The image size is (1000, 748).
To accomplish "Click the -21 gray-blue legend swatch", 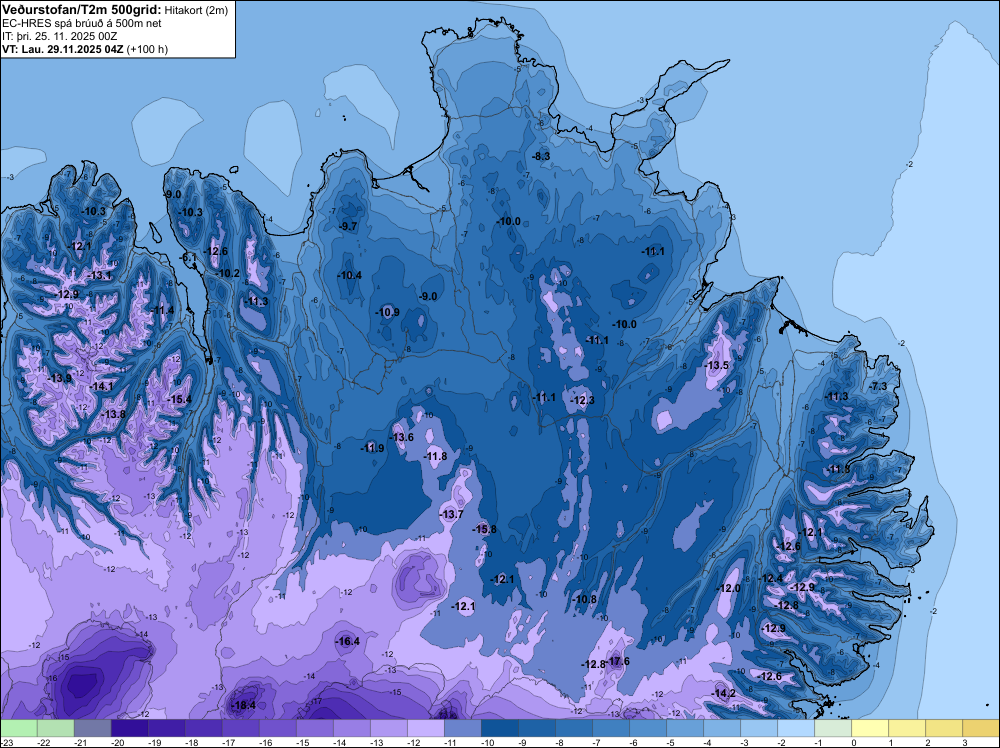I will (x=92, y=728).
